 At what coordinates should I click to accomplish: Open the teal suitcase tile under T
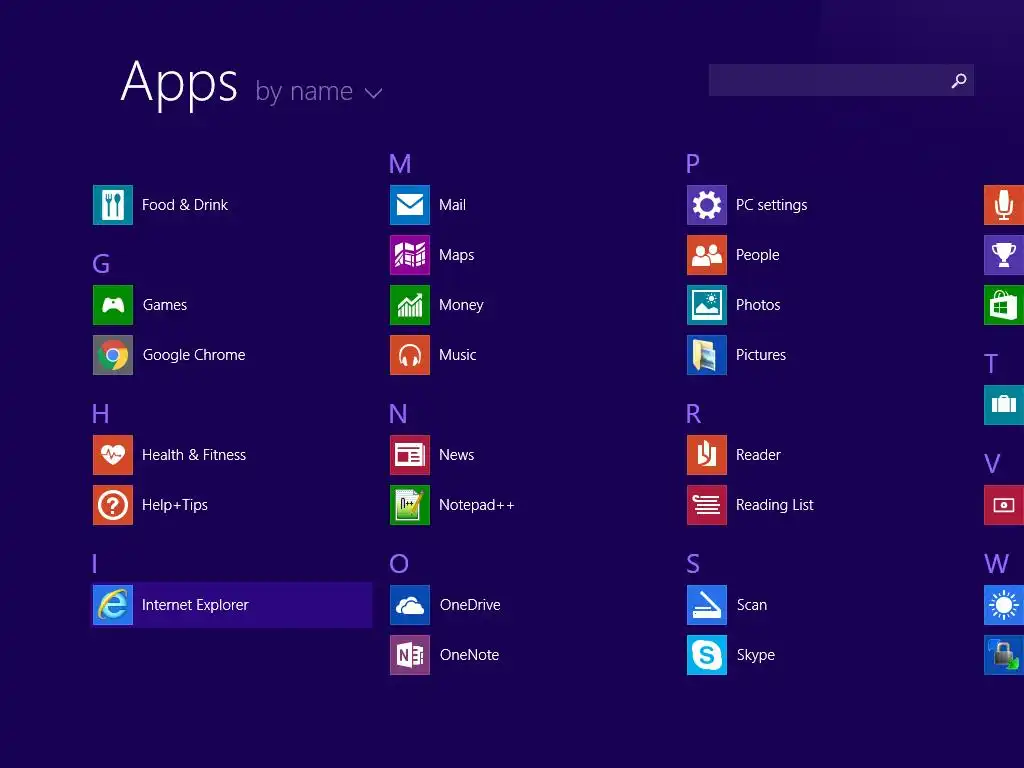coord(1004,405)
